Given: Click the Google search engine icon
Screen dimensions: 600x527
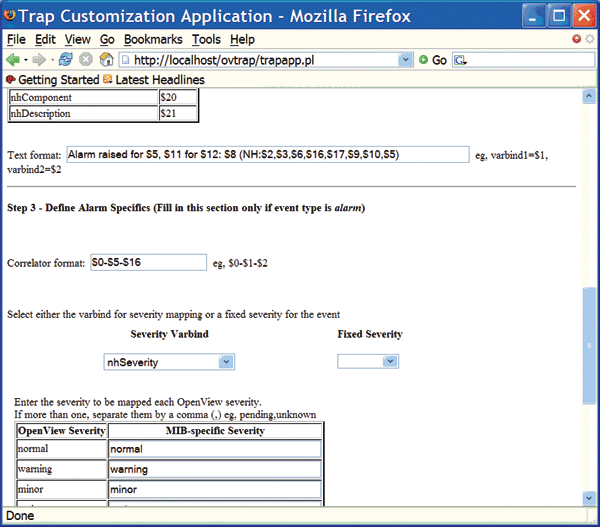Looking at the screenshot, I should [x=461, y=60].
